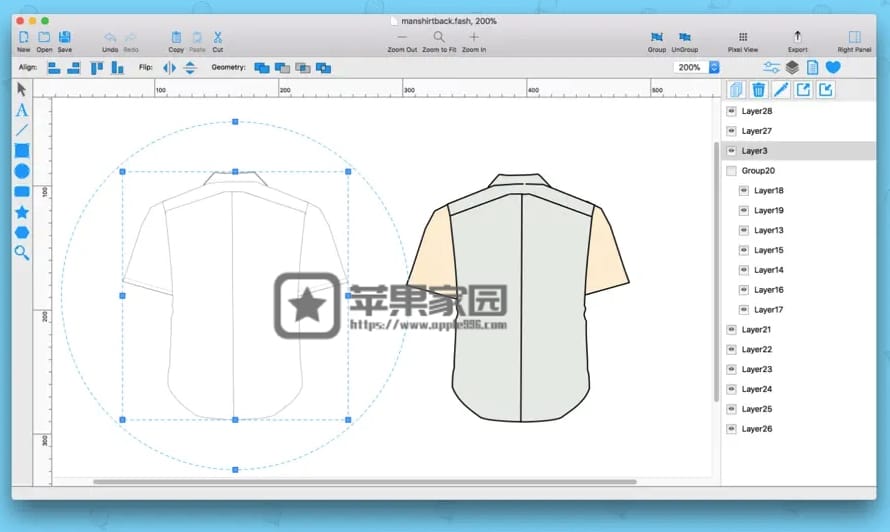This screenshot has width=890, height=532.
Task: Select the Circle tool
Action: 22,171
